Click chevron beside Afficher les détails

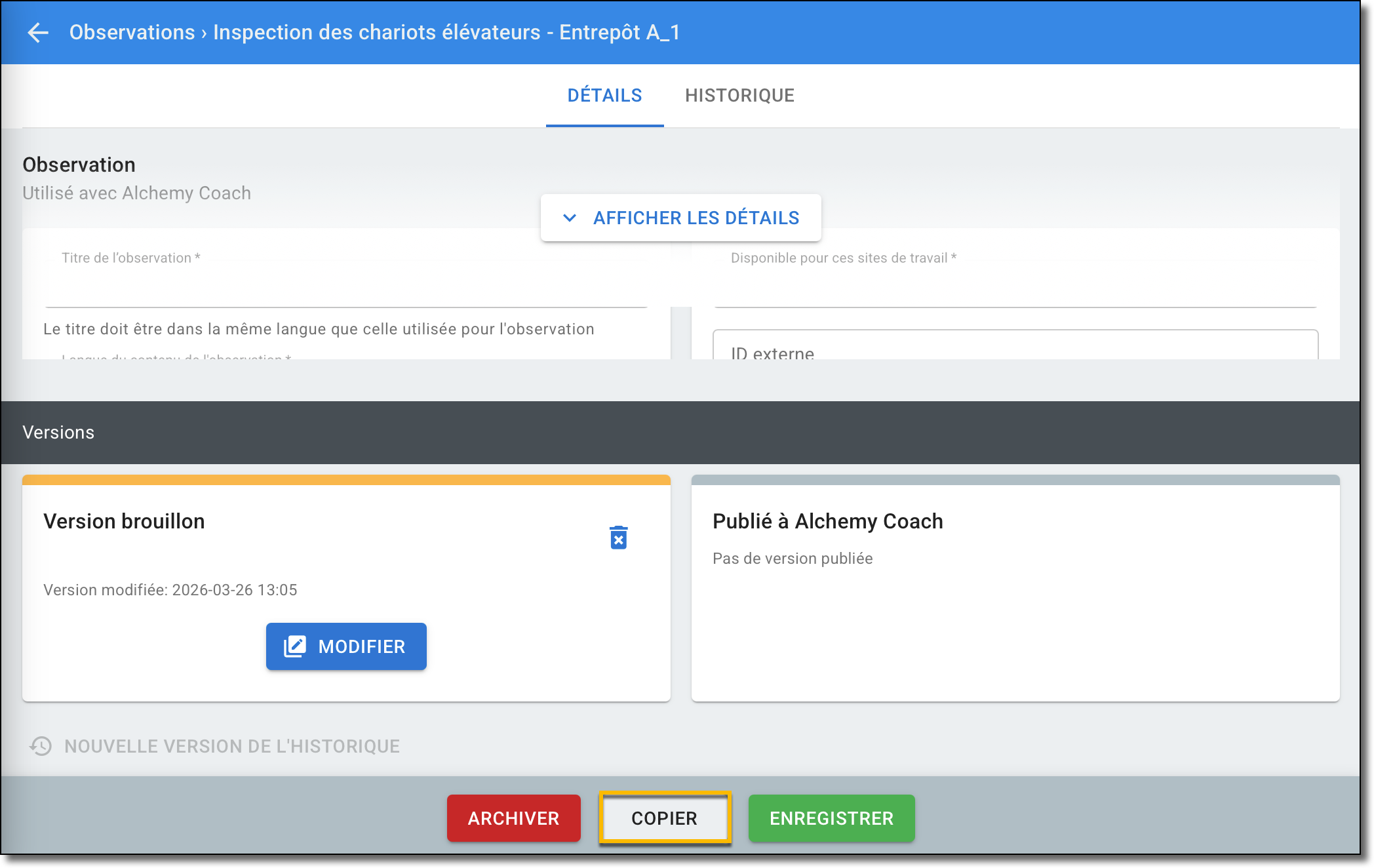(x=570, y=218)
